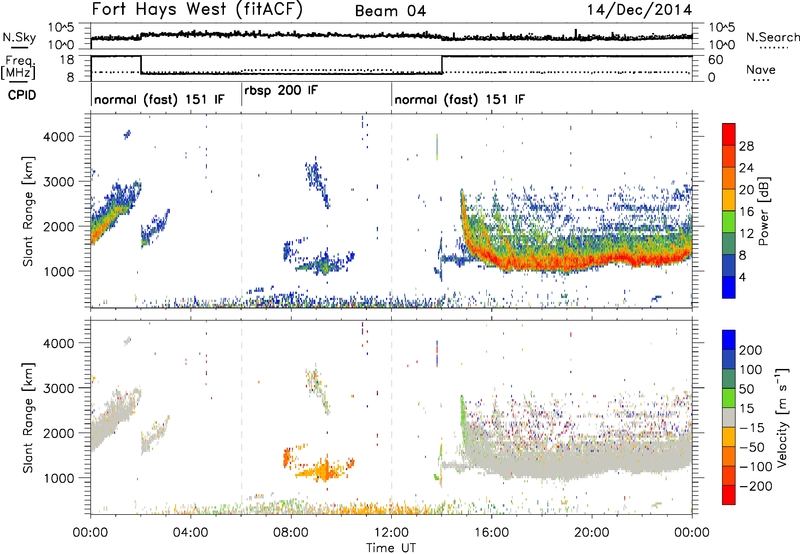This screenshot has width=800, height=554.
Task: Select the "normal (fast) 151 IF" label starting at 00:00
Action: (x=159, y=99)
